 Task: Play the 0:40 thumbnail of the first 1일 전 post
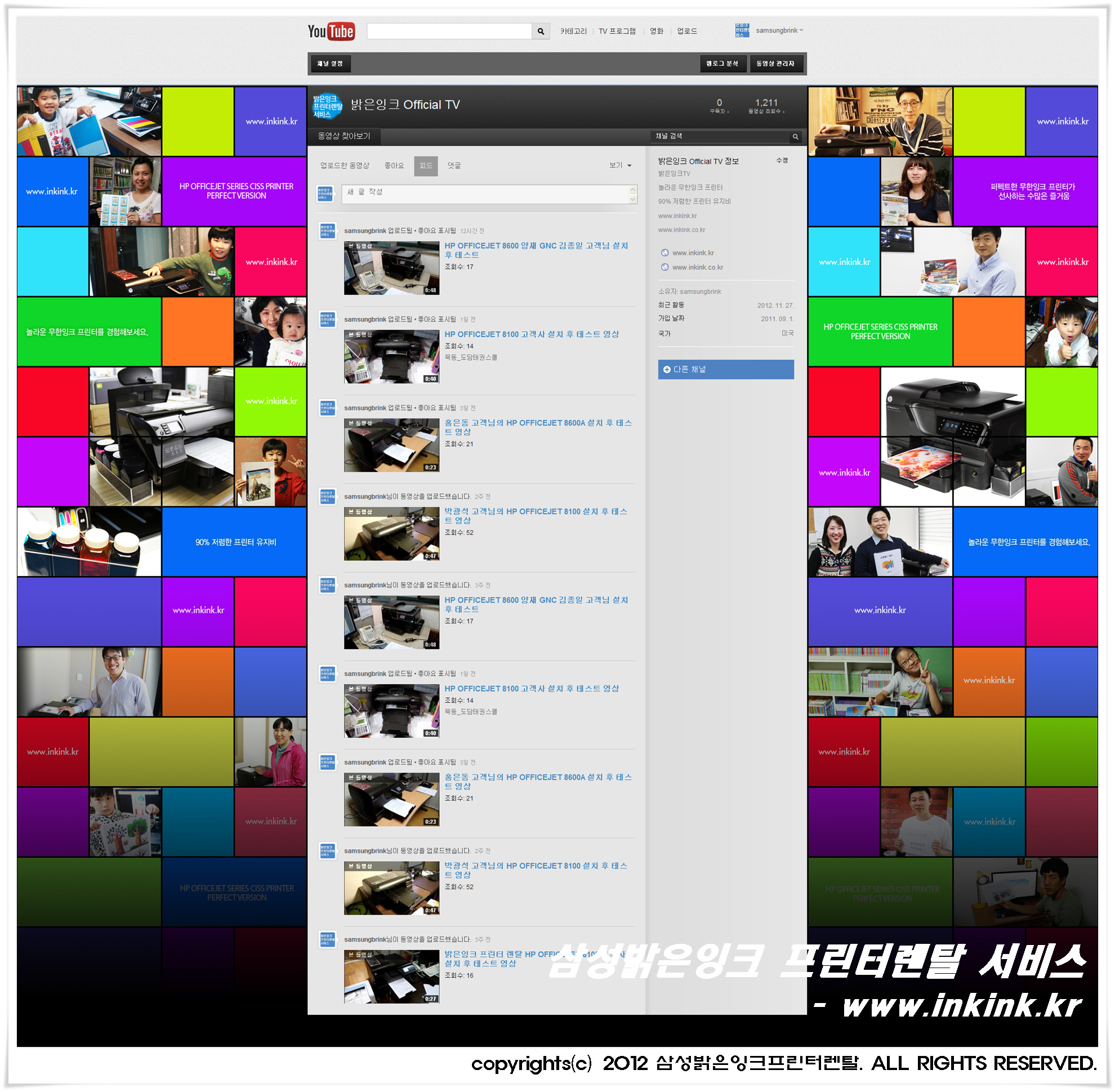coord(391,356)
